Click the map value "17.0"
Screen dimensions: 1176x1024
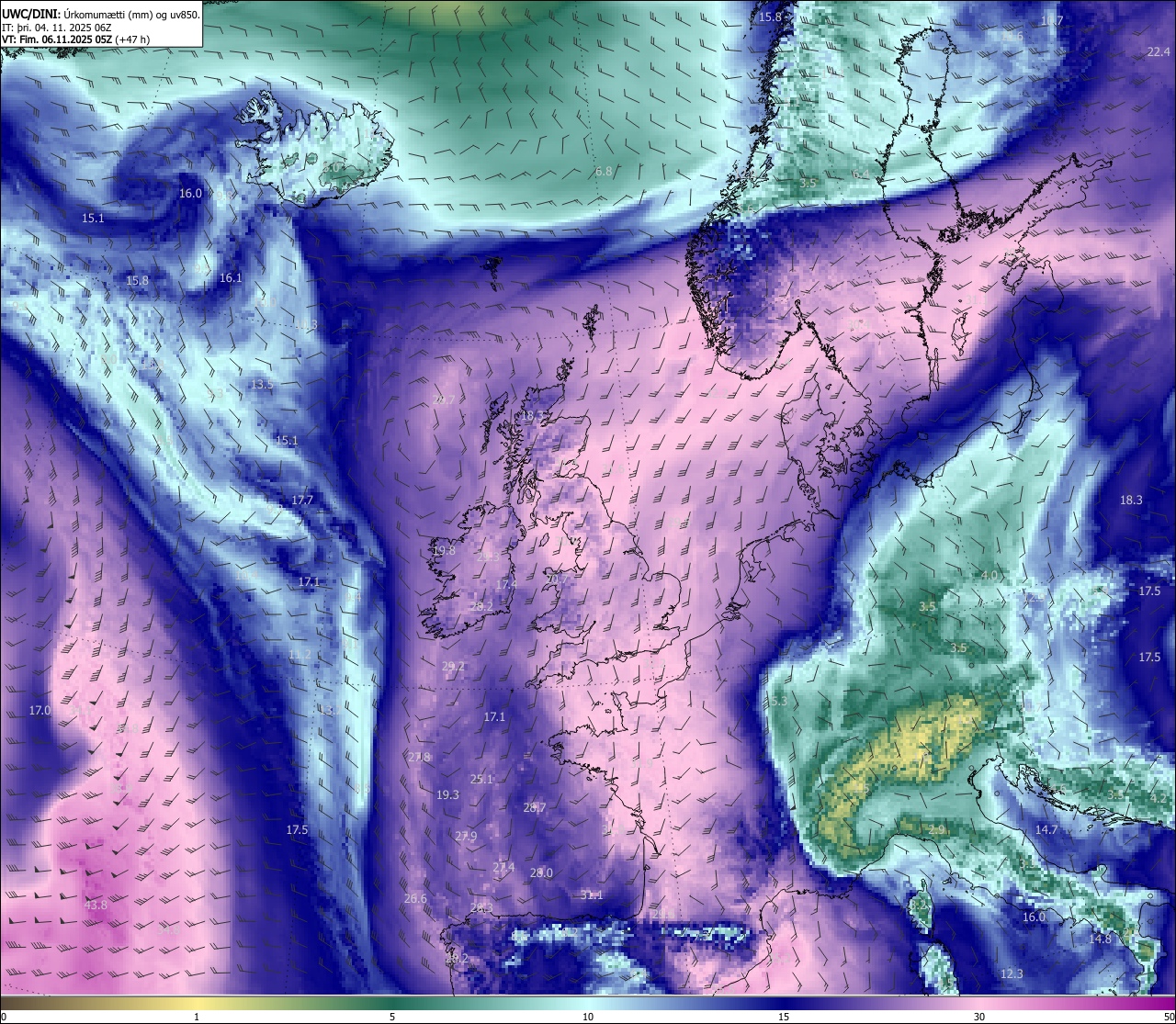[x=40, y=710]
